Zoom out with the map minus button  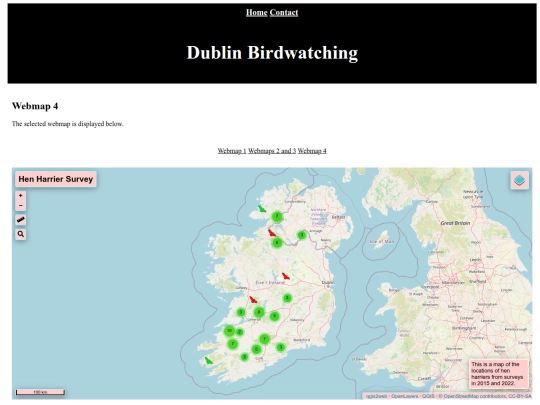coord(21,206)
